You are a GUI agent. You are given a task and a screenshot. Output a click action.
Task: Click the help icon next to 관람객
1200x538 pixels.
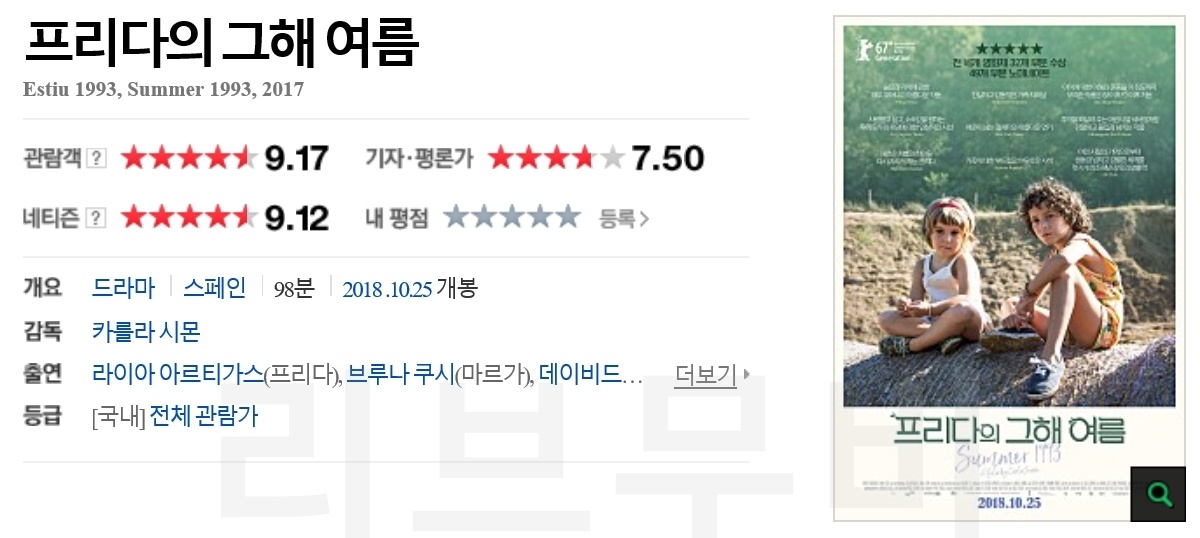coord(97,158)
